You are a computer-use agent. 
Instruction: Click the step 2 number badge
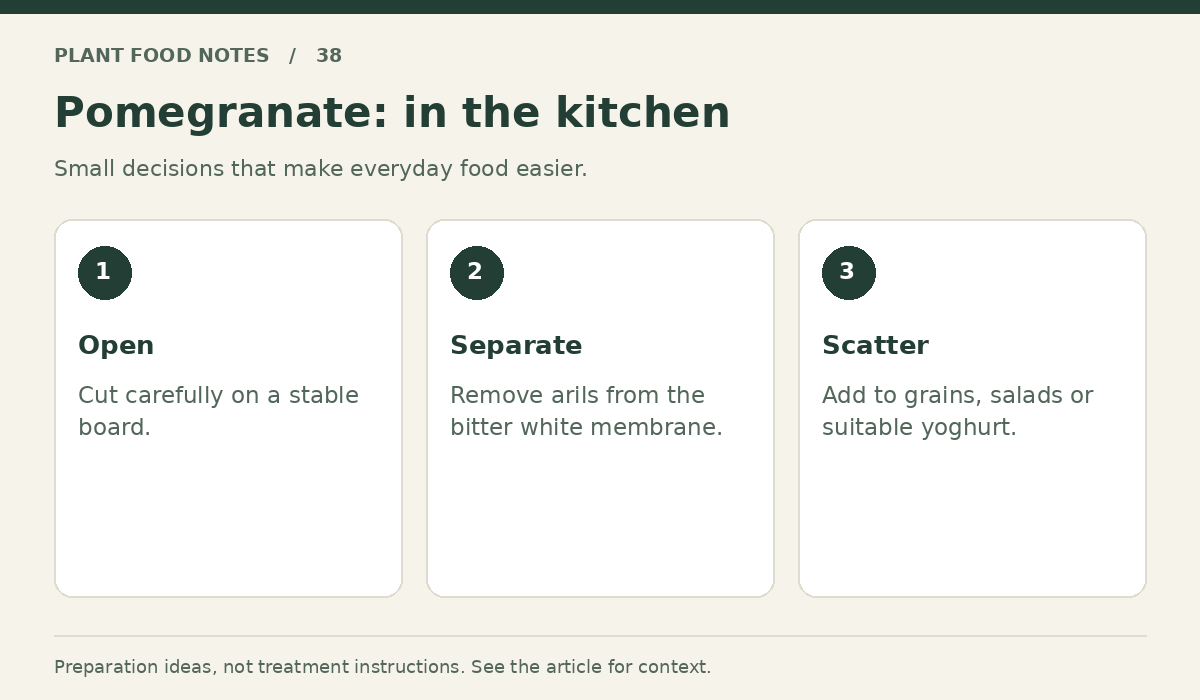pos(477,273)
